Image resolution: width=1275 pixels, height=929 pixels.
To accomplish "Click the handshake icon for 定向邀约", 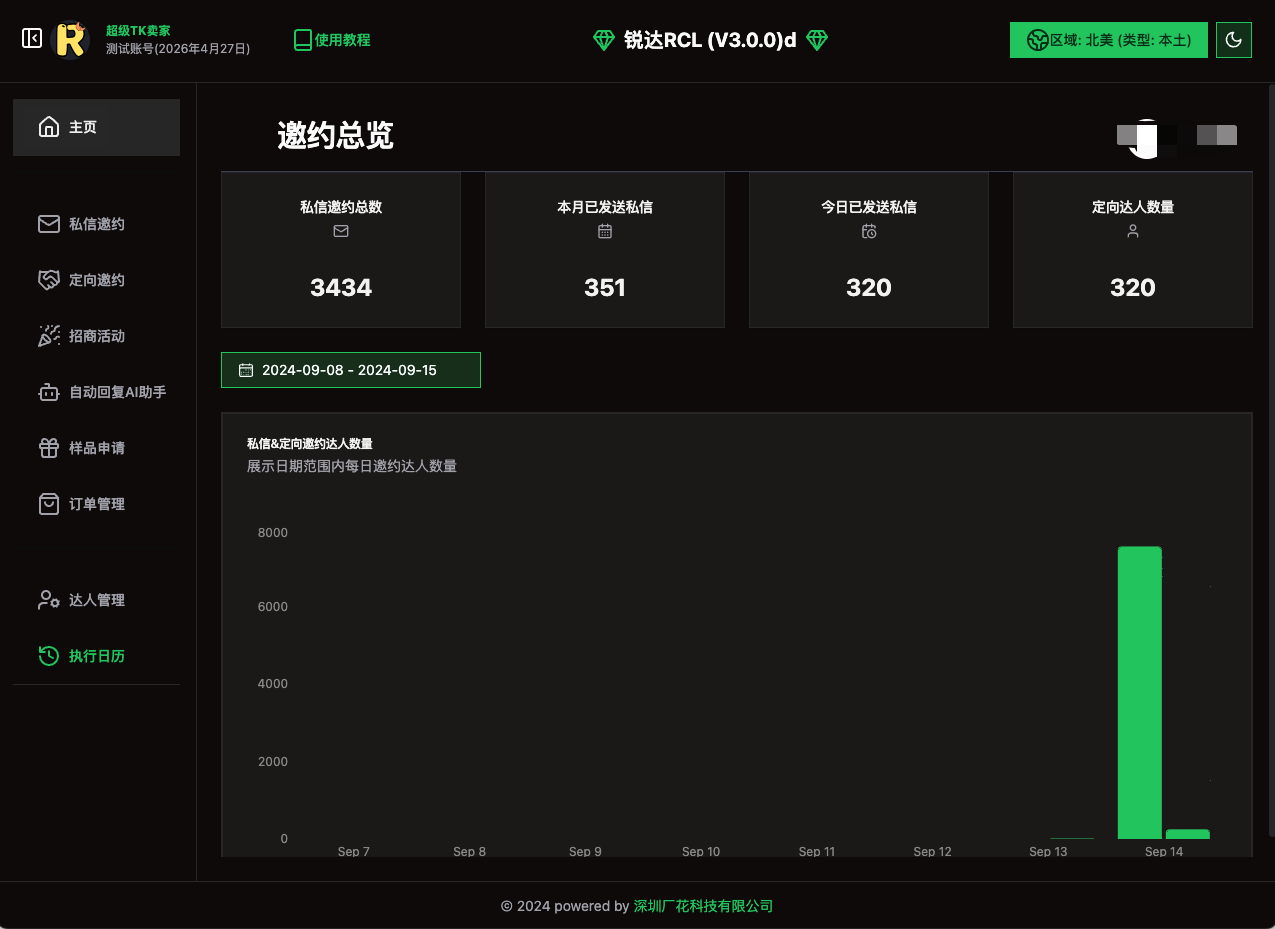I will [49, 280].
